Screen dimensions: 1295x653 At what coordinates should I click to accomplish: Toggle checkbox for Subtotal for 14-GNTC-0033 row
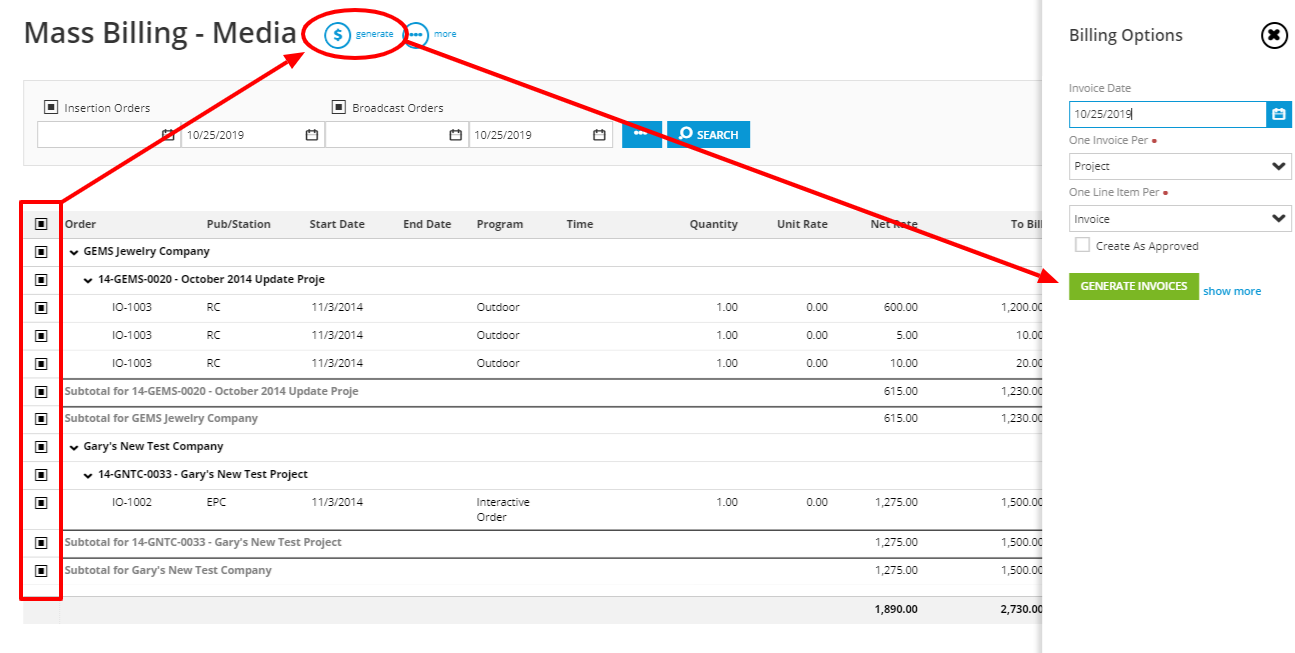coord(41,543)
